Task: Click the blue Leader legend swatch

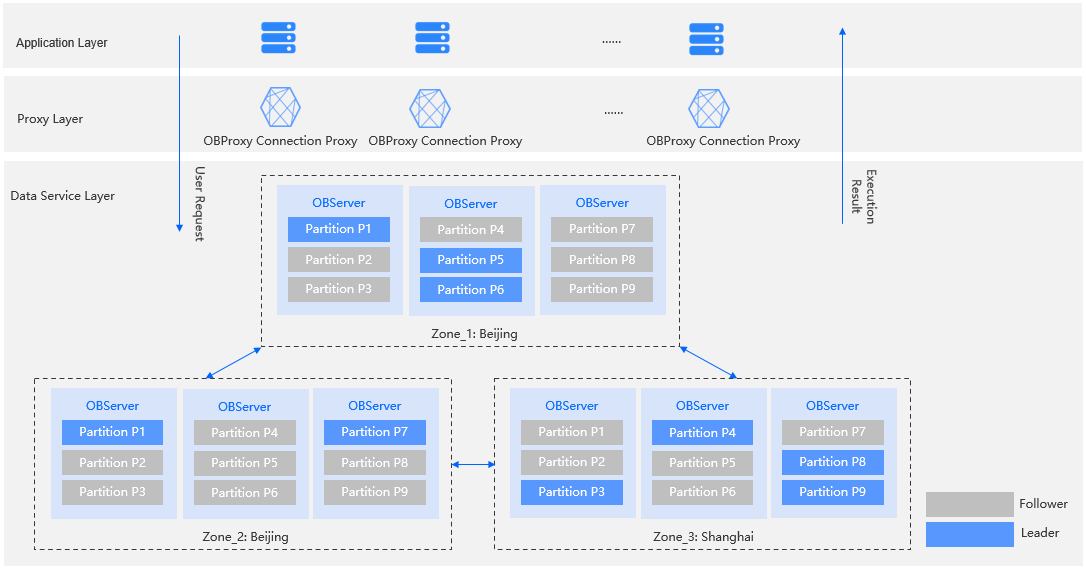Action: [970, 534]
